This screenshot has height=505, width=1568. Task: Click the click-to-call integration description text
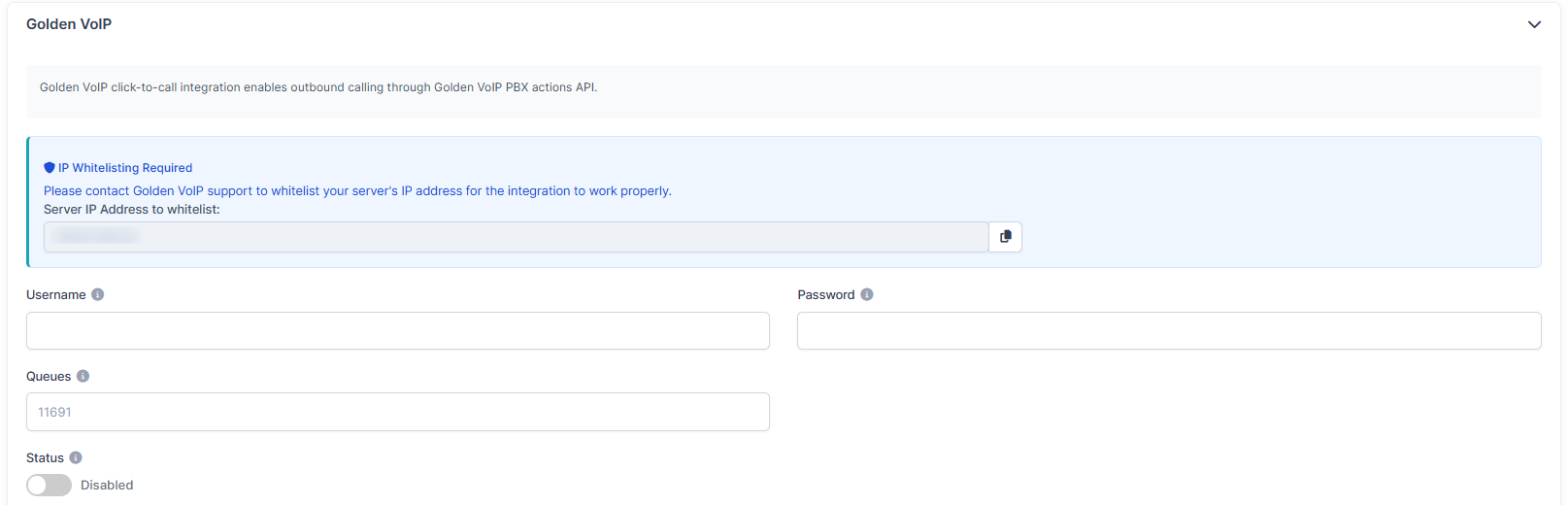tap(318, 87)
